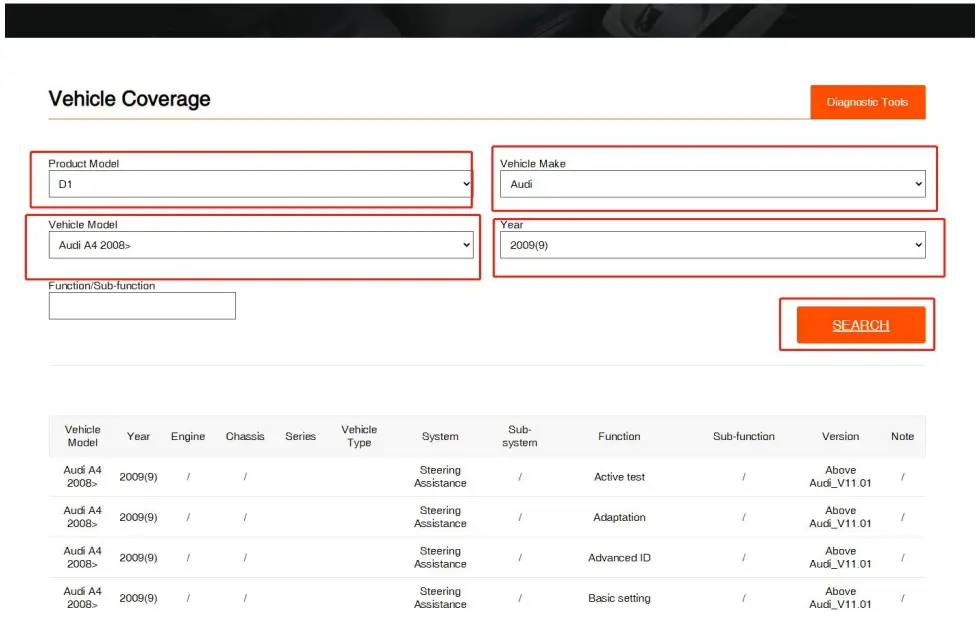This screenshot has width=979, height=627.
Task: Click the Vehicle Make field label
Action: 533,164
